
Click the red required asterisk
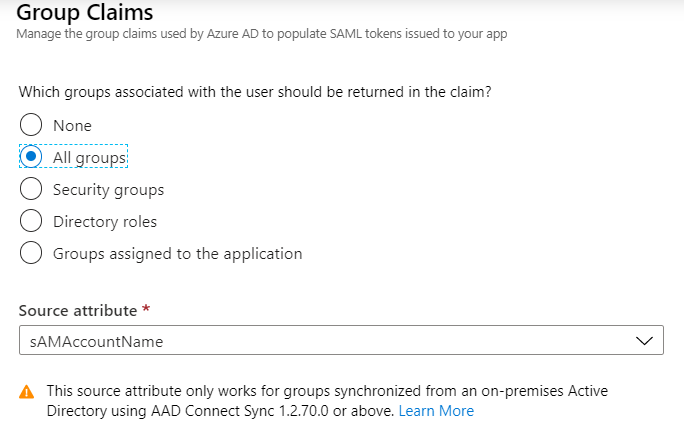[146, 309]
